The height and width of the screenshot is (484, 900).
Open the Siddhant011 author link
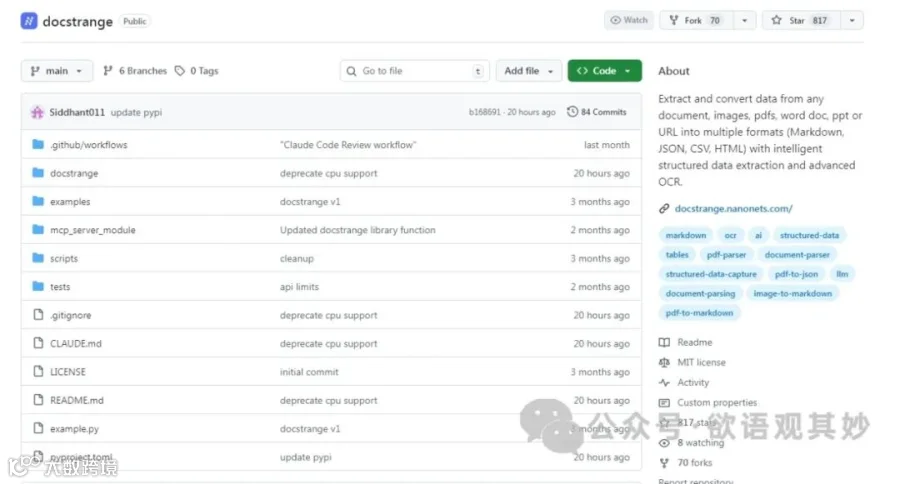[77, 112]
